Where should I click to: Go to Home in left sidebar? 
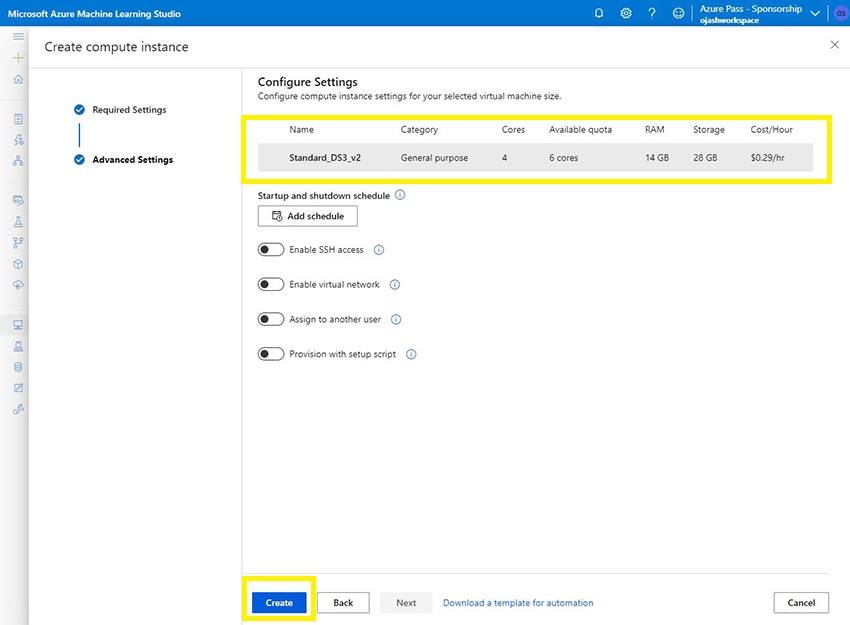(x=18, y=79)
